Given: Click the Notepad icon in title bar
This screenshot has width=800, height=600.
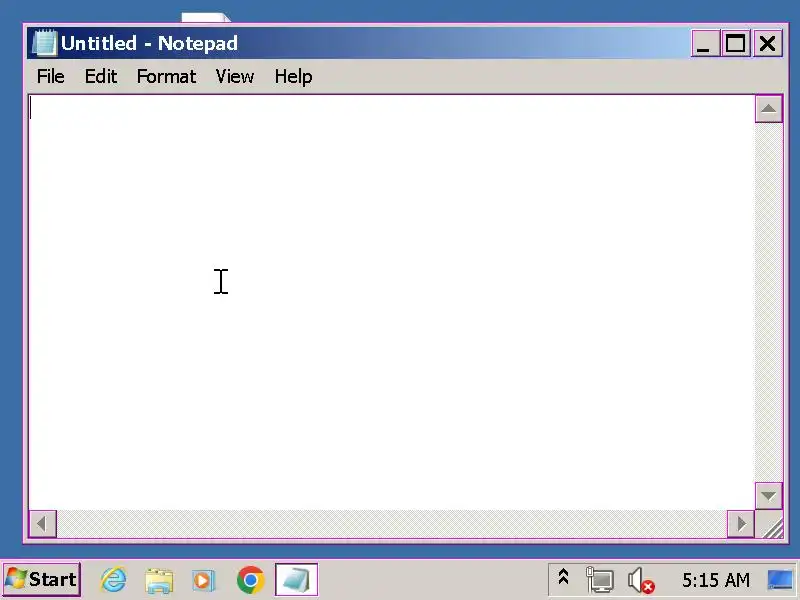Looking at the screenshot, I should pyautogui.click(x=44, y=43).
